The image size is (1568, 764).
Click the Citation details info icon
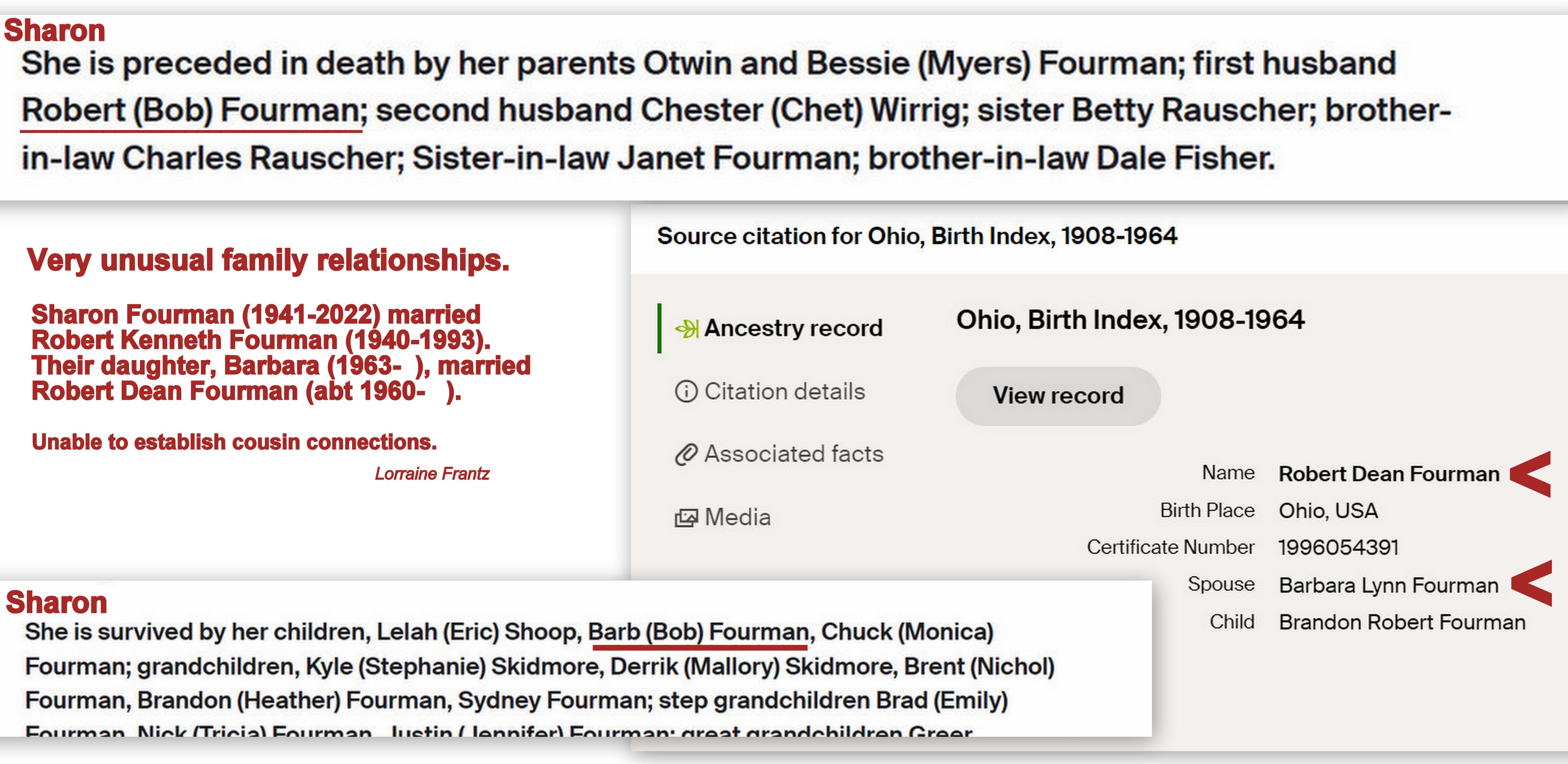tap(686, 392)
